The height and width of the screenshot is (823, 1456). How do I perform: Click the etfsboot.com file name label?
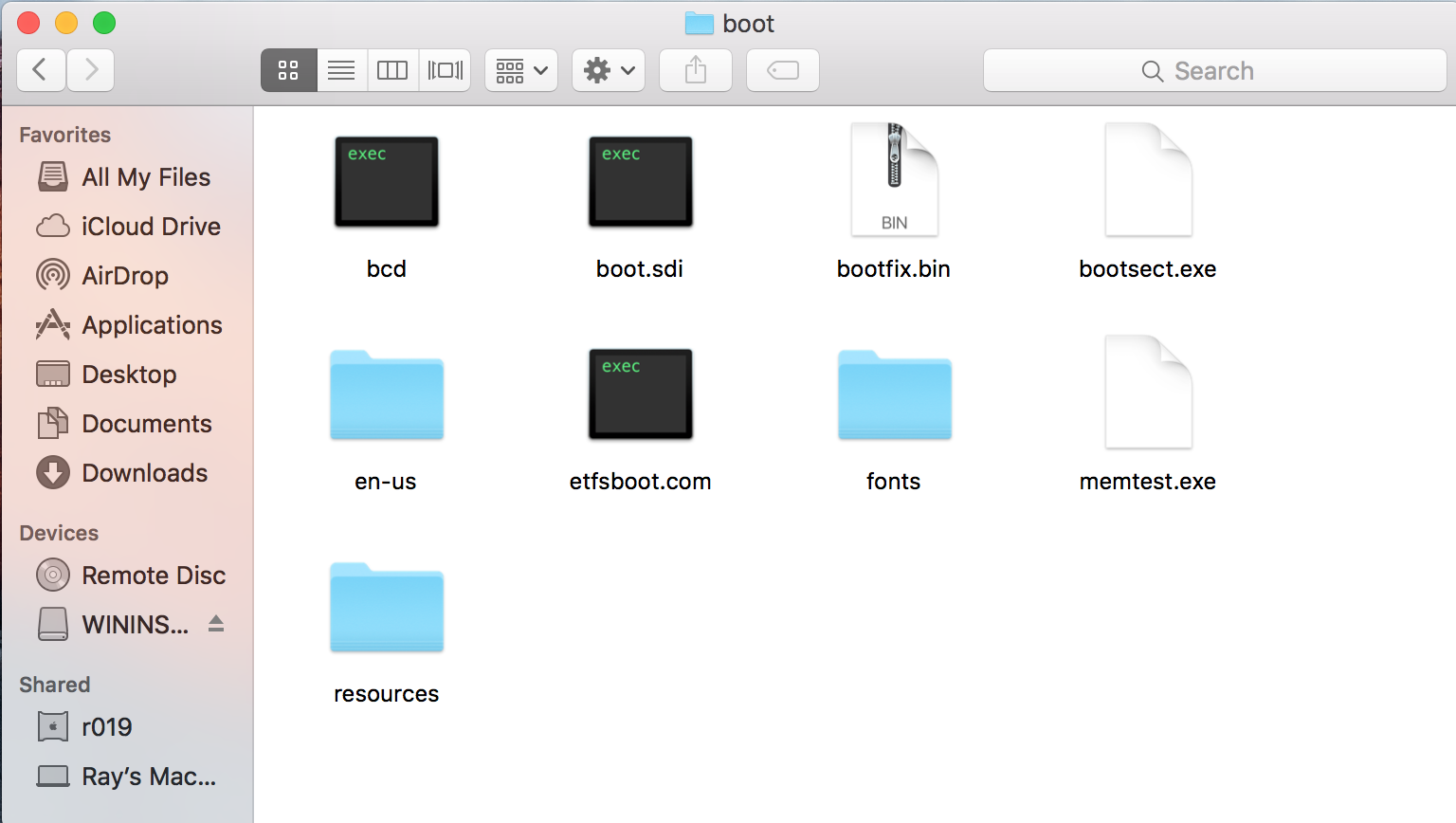tap(641, 482)
